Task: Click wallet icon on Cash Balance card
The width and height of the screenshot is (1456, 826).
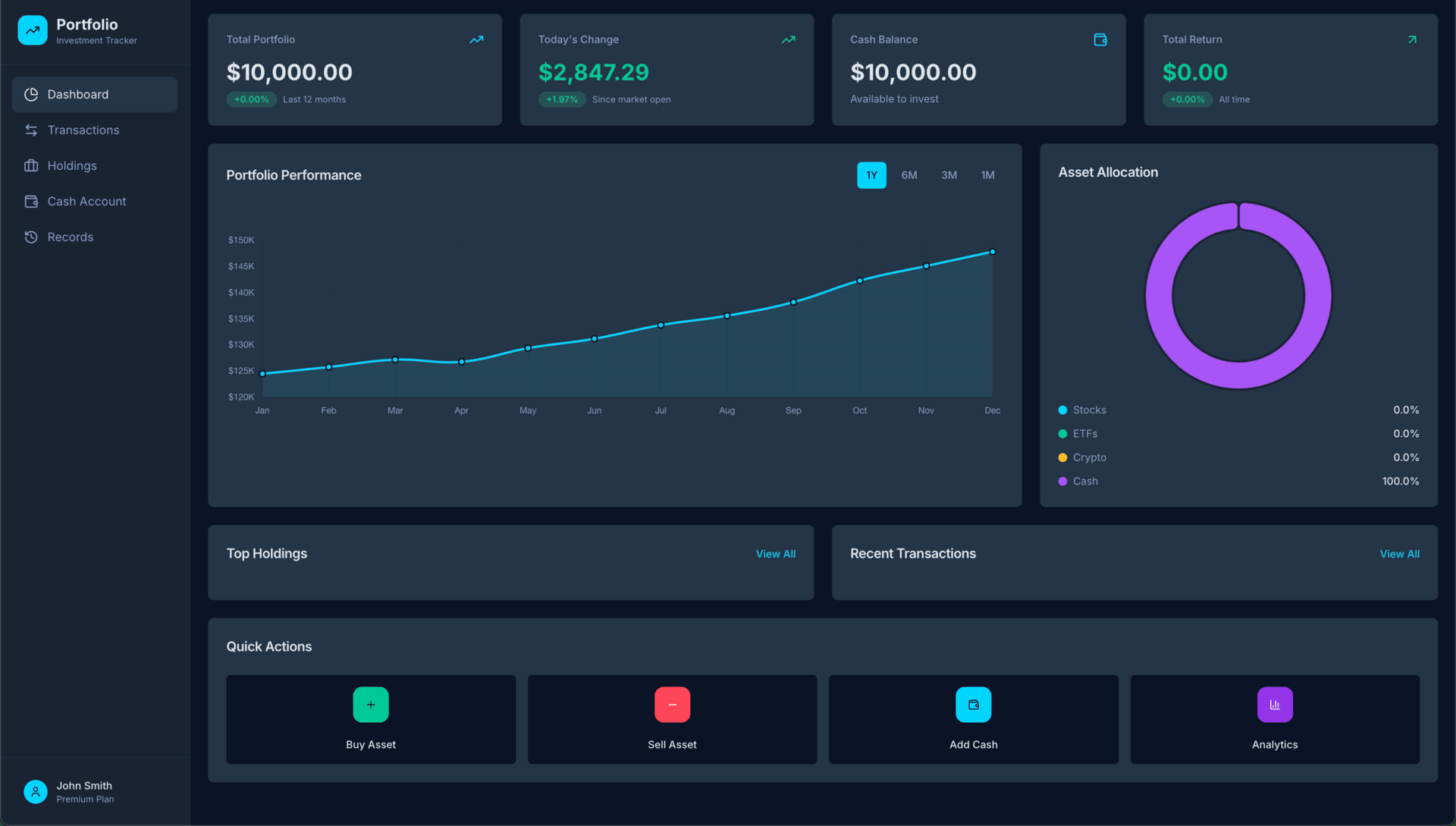Action: tap(1100, 39)
